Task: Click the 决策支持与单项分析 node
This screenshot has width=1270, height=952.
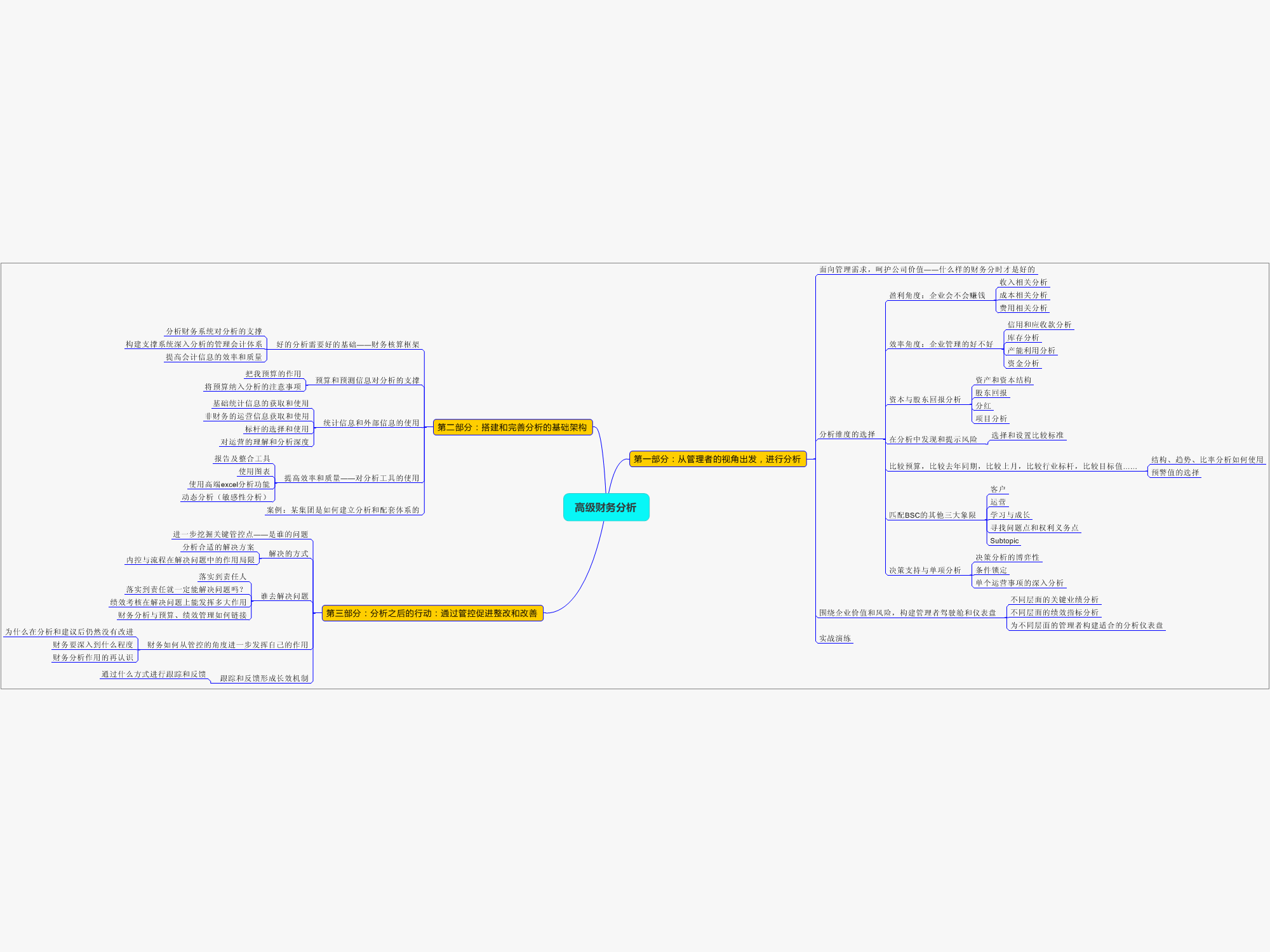Action: pyautogui.click(x=925, y=571)
